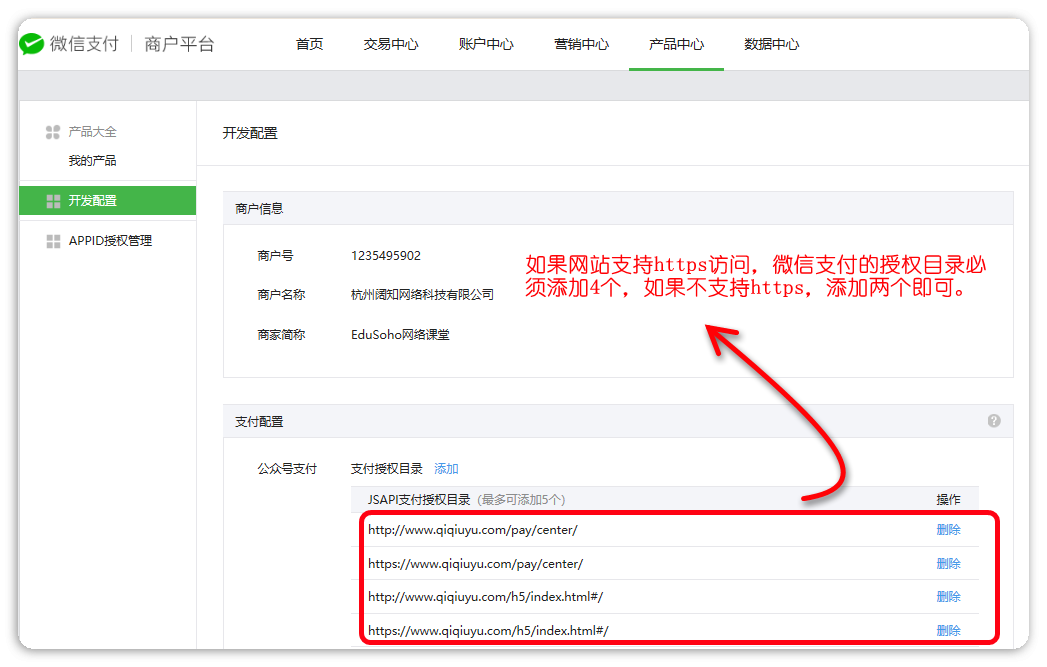Select the 产品中心 tab
1047x667 pixels.
[x=676, y=44]
